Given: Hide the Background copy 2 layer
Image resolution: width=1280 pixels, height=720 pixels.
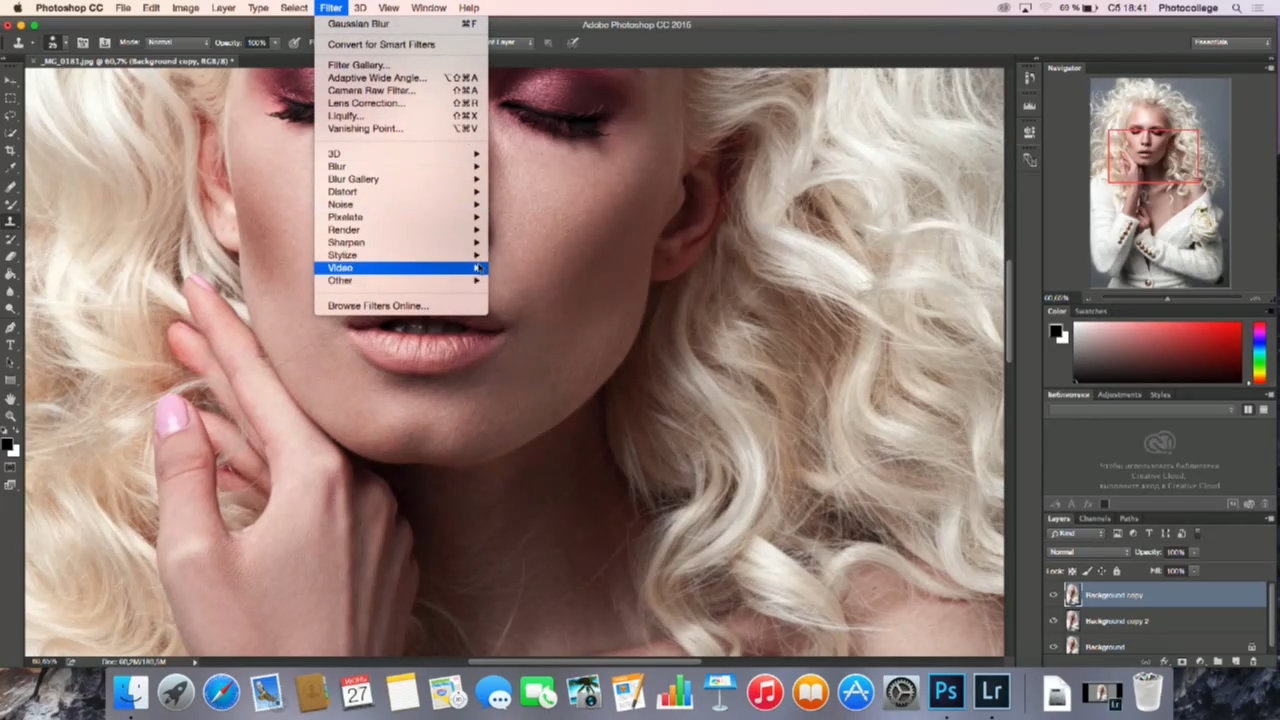Looking at the screenshot, I should [x=1053, y=621].
